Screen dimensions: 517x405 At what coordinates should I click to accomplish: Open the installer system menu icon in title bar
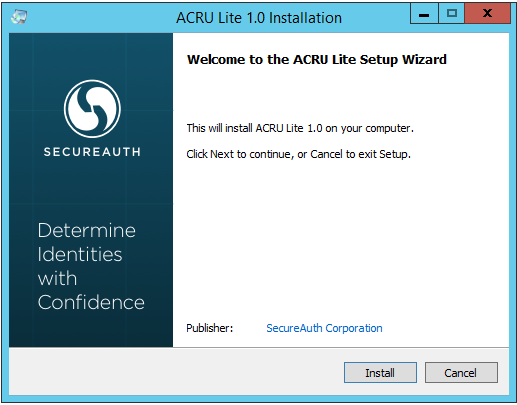point(19,17)
